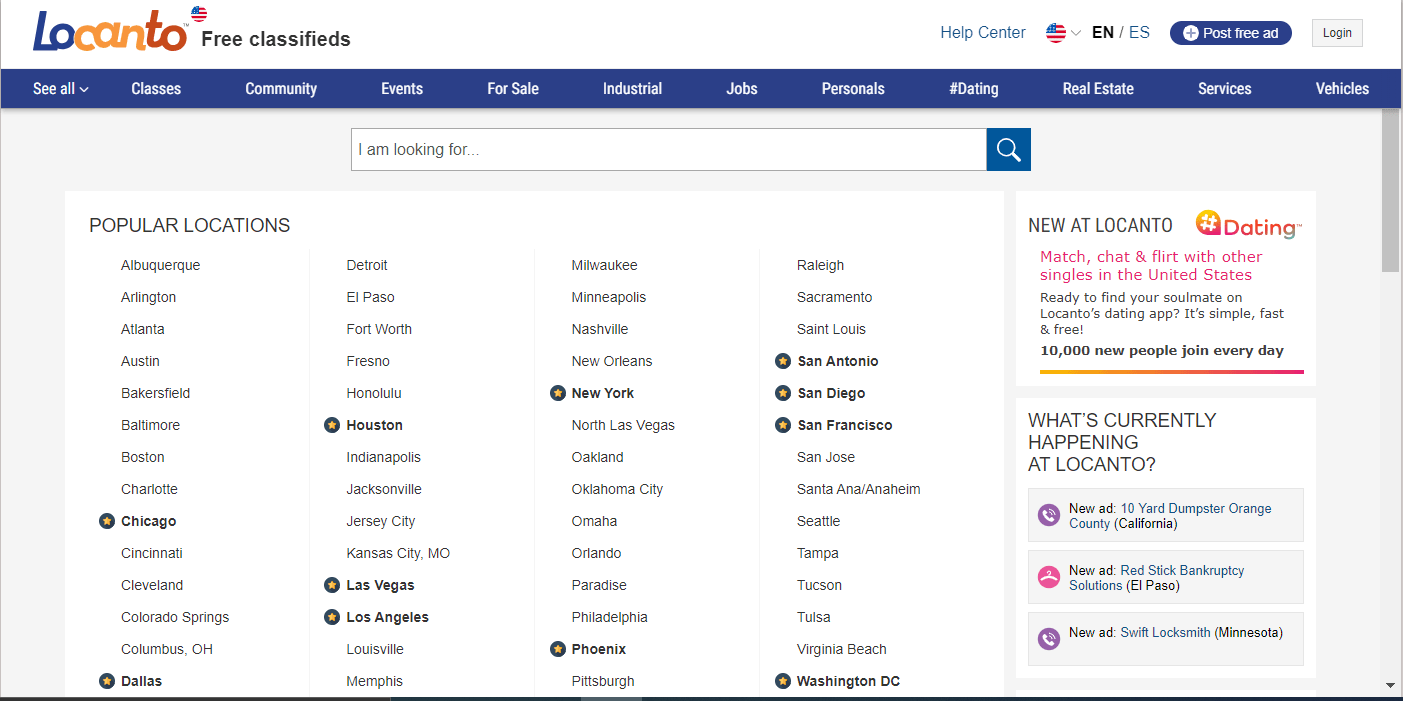This screenshot has width=1403, height=701.
Task: Click the Locanto logo
Action: [x=110, y=31]
